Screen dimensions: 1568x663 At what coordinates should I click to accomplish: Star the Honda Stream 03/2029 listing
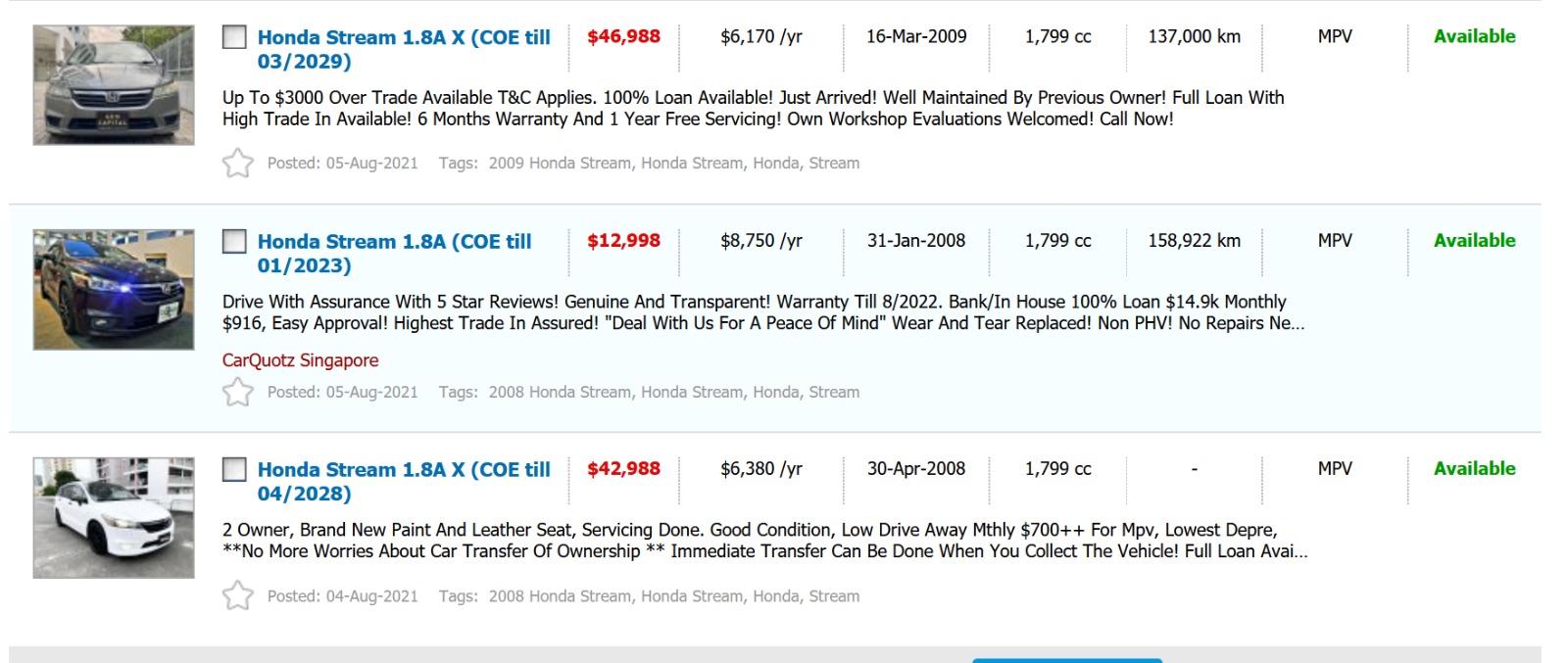pyautogui.click(x=237, y=163)
